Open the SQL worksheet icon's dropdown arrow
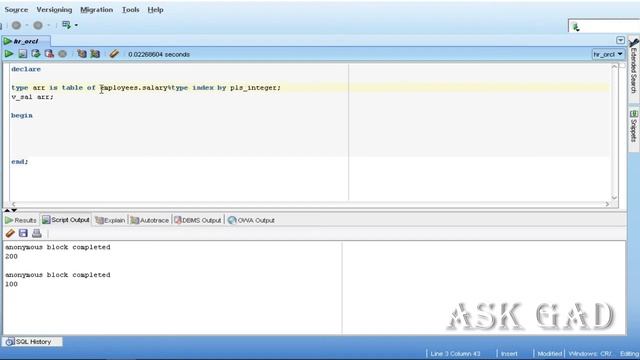Viewport: 640px width, 360px height. pyautogui.click(x=76, y=25)
